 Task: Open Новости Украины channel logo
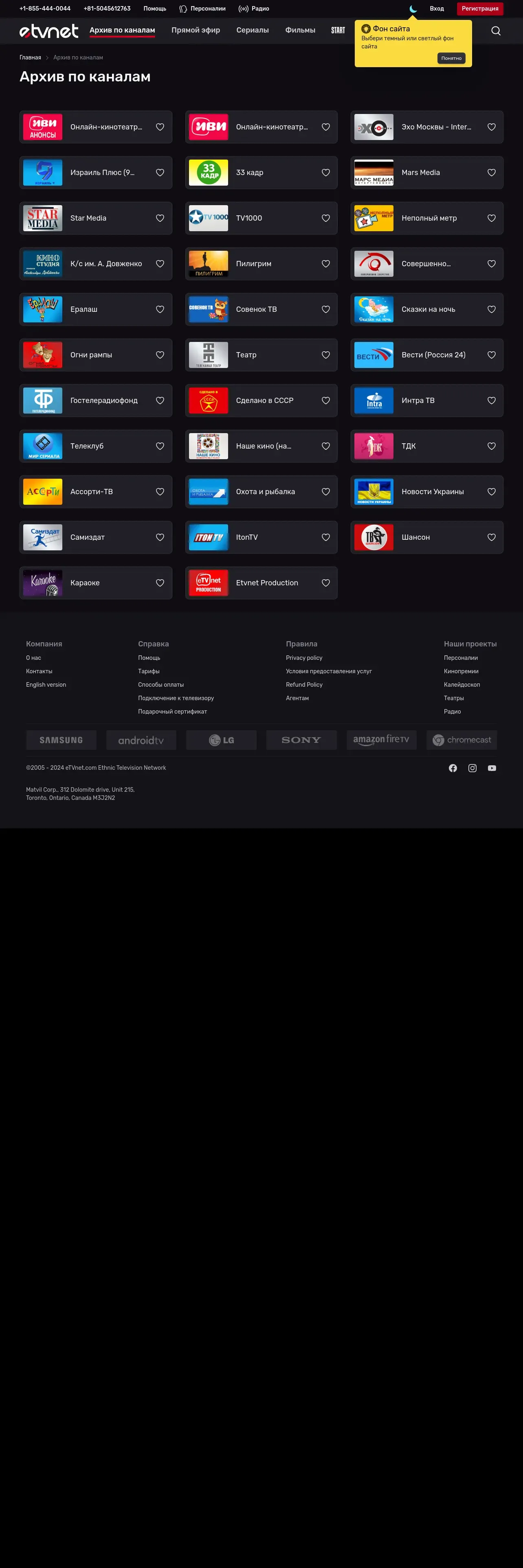(374, 492)
